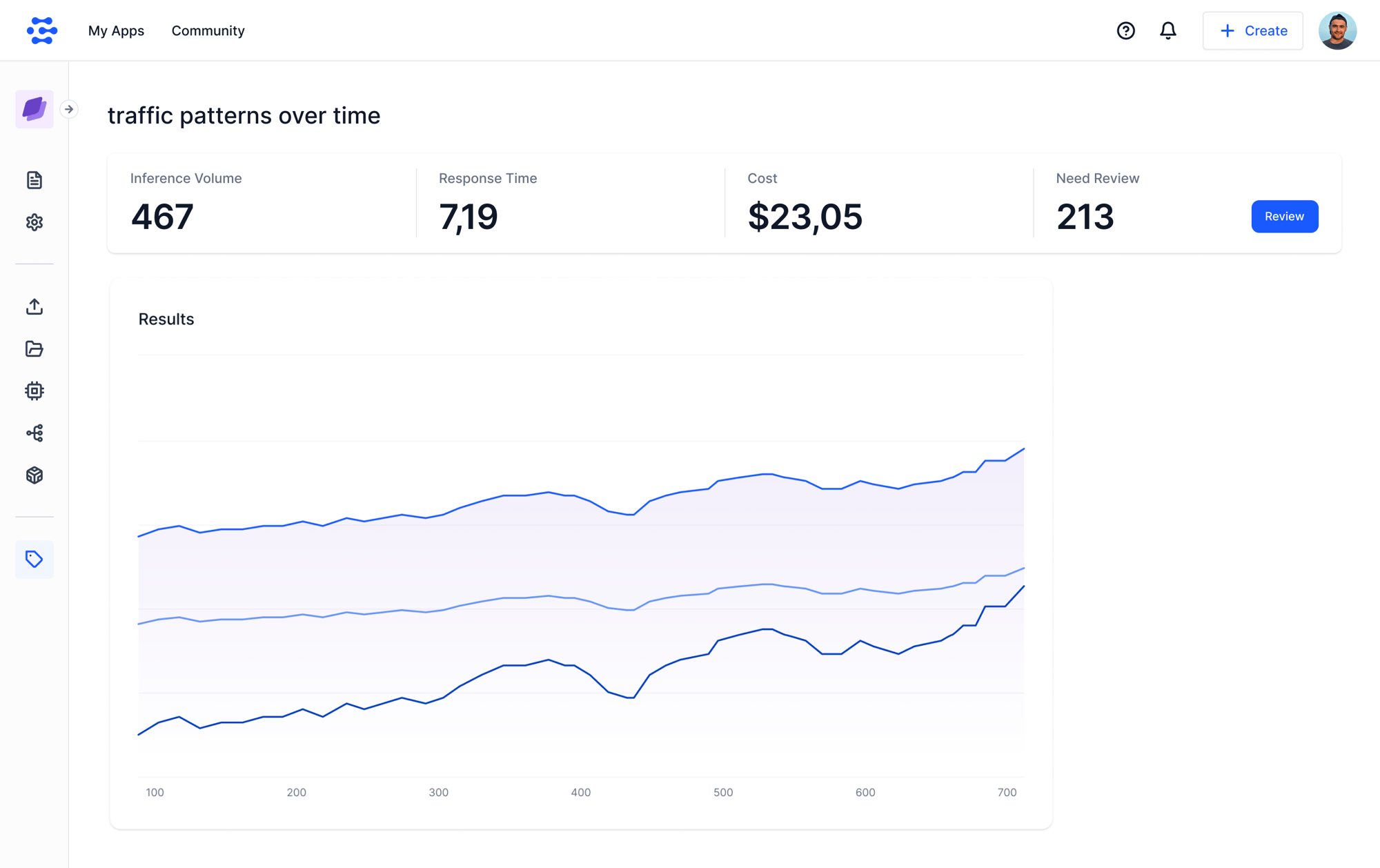Click the 400 label on chart axis
1380x868 pixels.
[x=580, y=792]
